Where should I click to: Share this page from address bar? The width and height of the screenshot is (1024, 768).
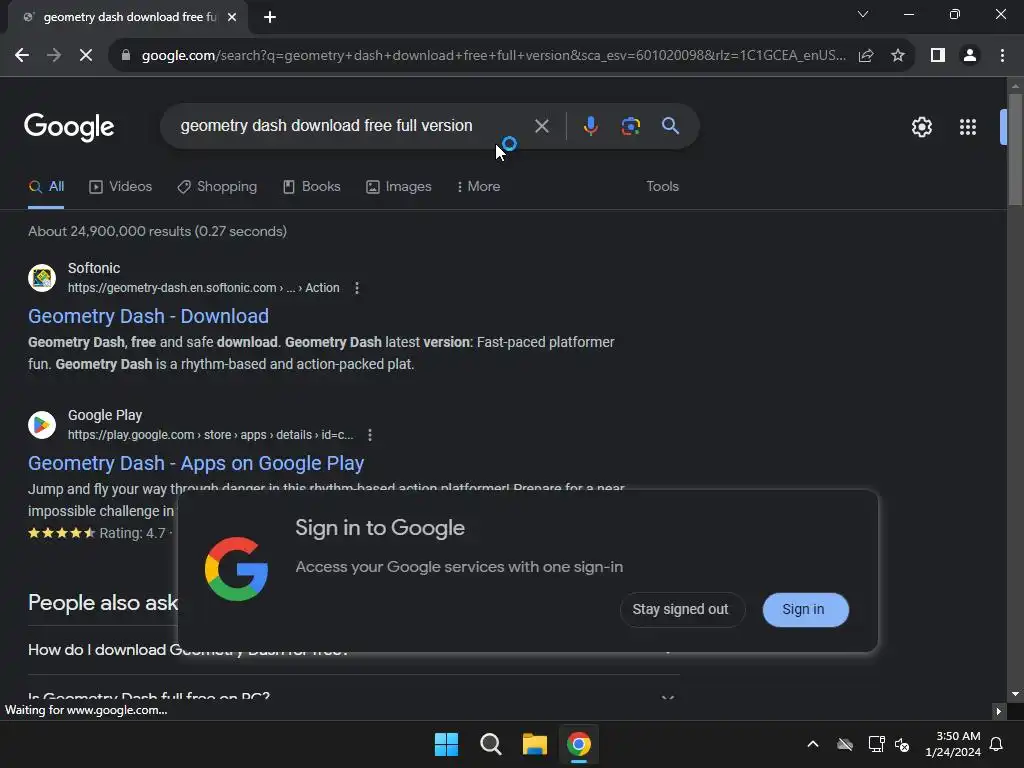pos(866,56)
